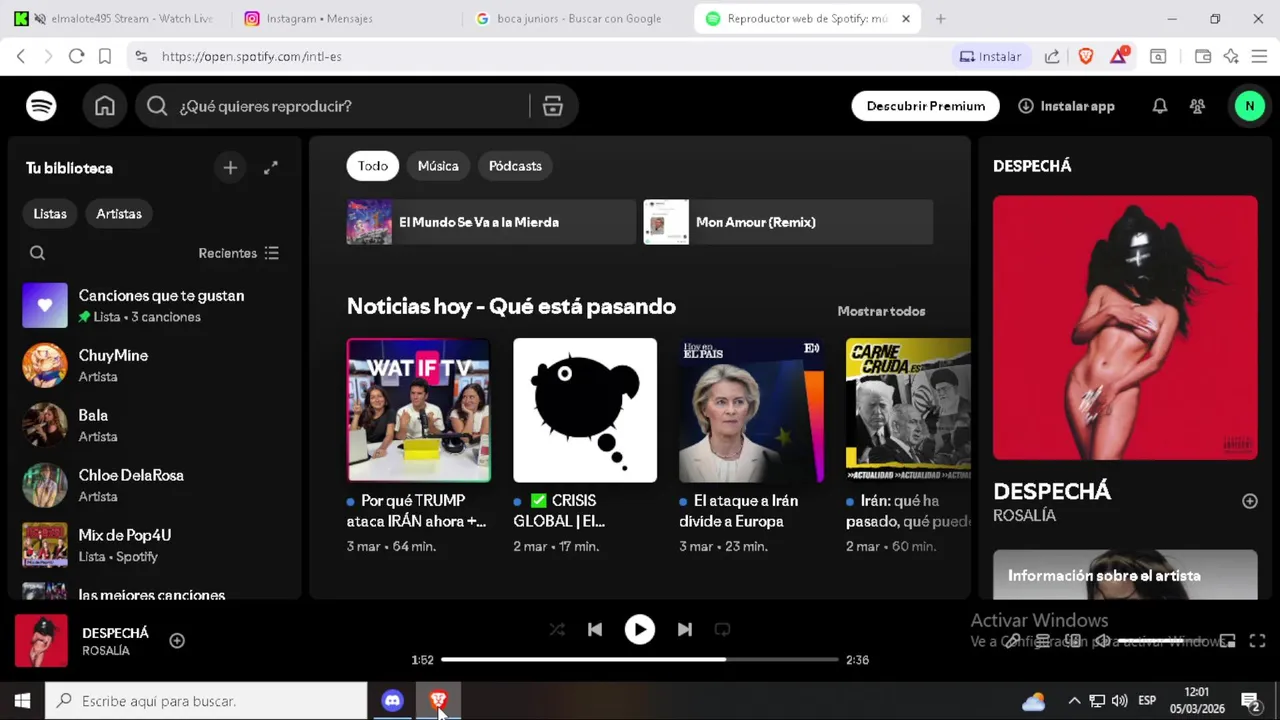Play the current song DESPECHÁ

[640, 629]
